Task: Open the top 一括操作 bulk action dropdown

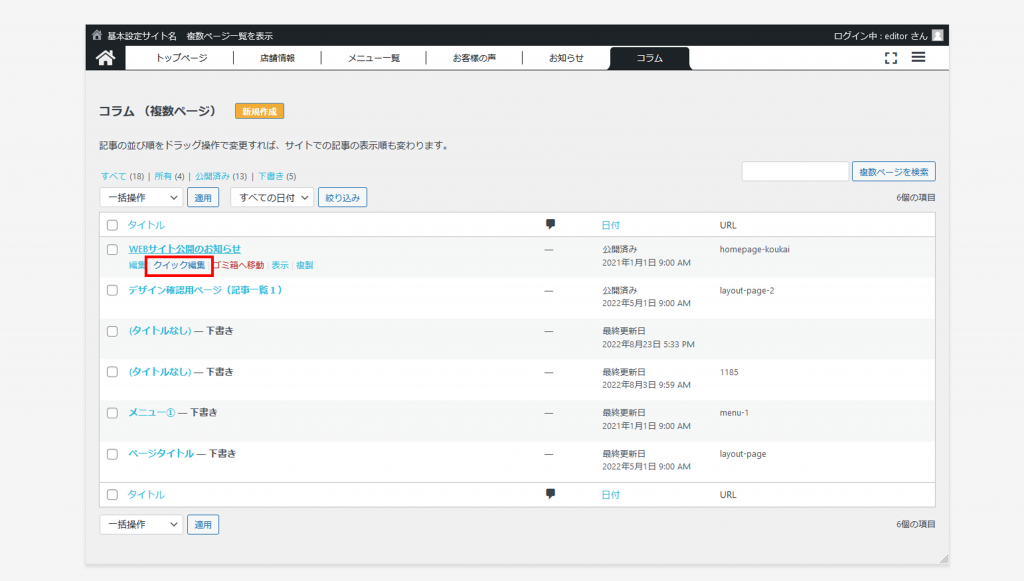Action: [141, 198]
